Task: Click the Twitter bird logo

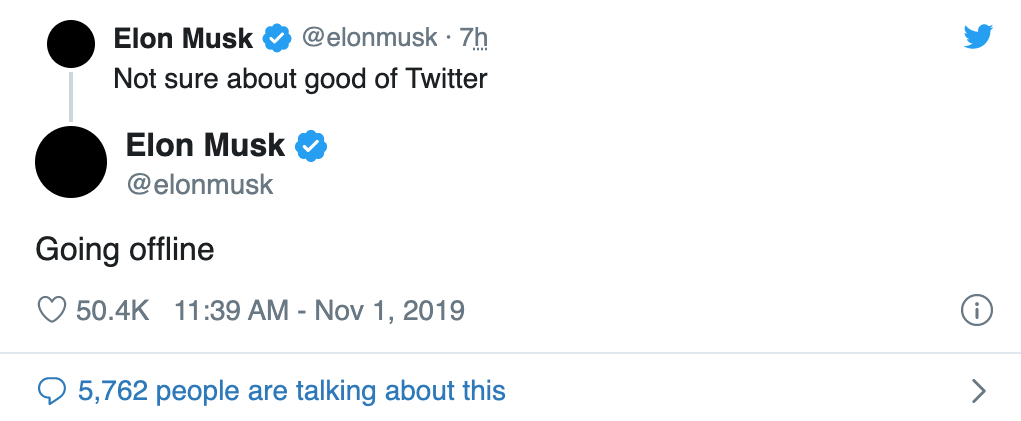Action: (977, 37)
